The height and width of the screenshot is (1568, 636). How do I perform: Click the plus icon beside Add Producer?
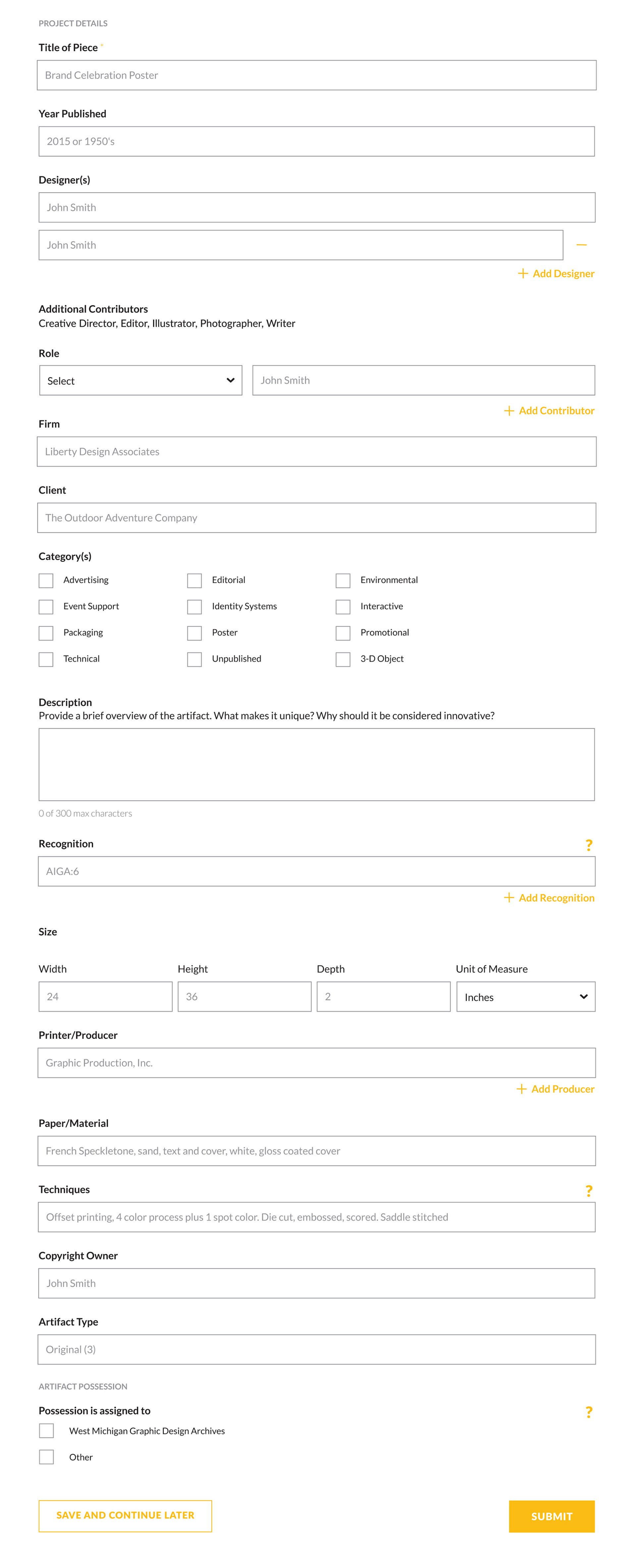tap(521, 1088)
